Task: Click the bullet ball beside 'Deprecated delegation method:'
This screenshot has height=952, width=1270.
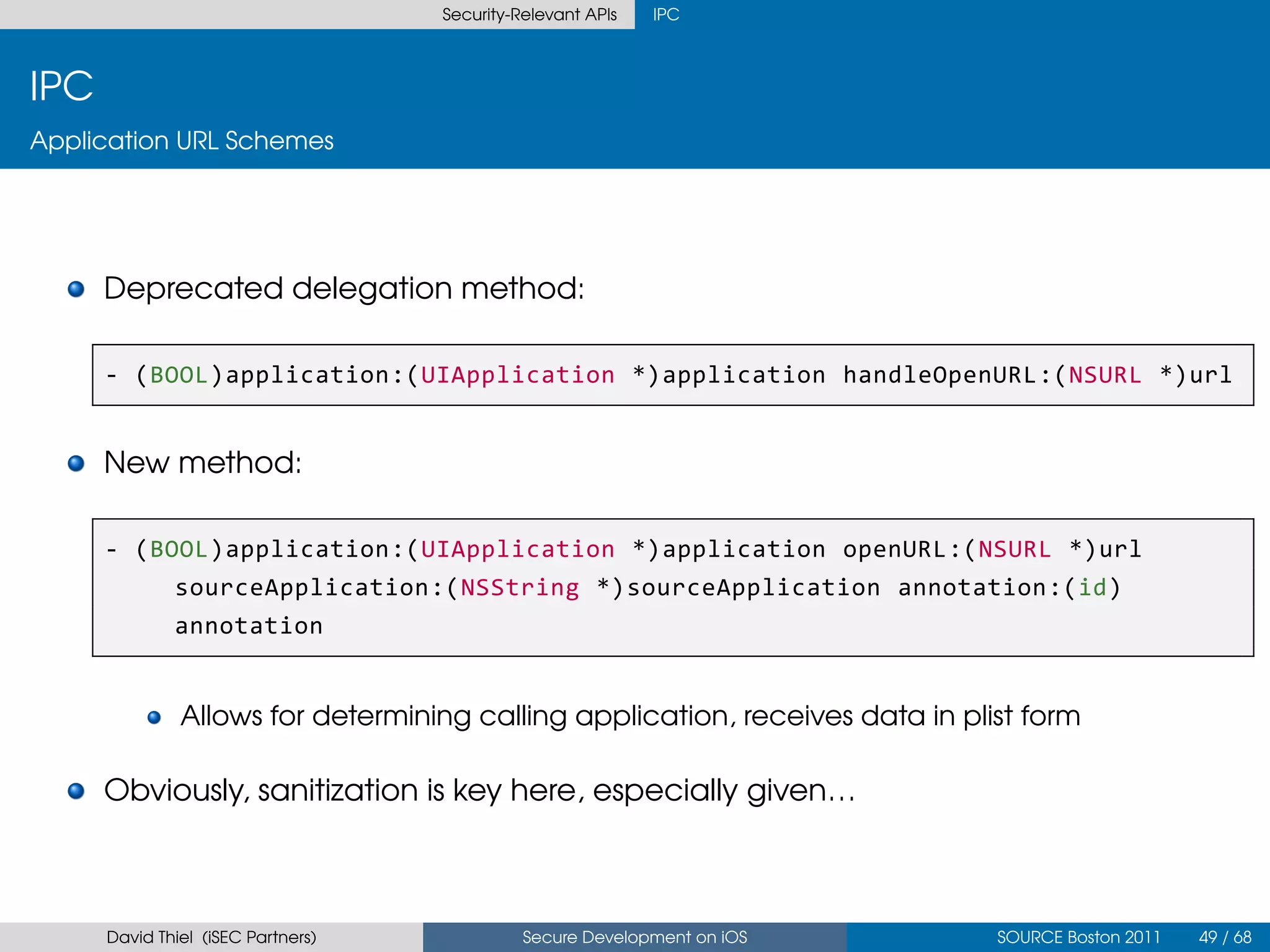Action: tap(76, 289)
